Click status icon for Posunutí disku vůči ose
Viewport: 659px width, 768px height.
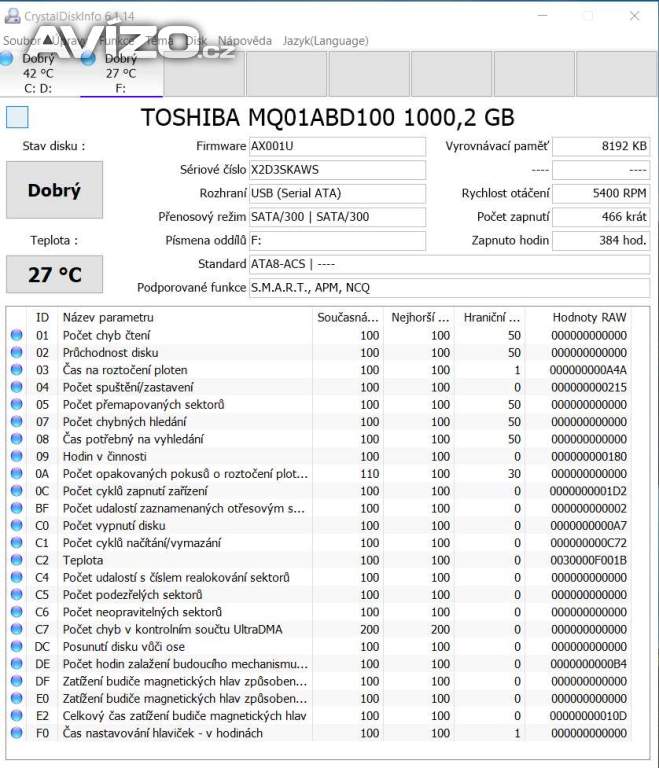(x=17, y=647)
